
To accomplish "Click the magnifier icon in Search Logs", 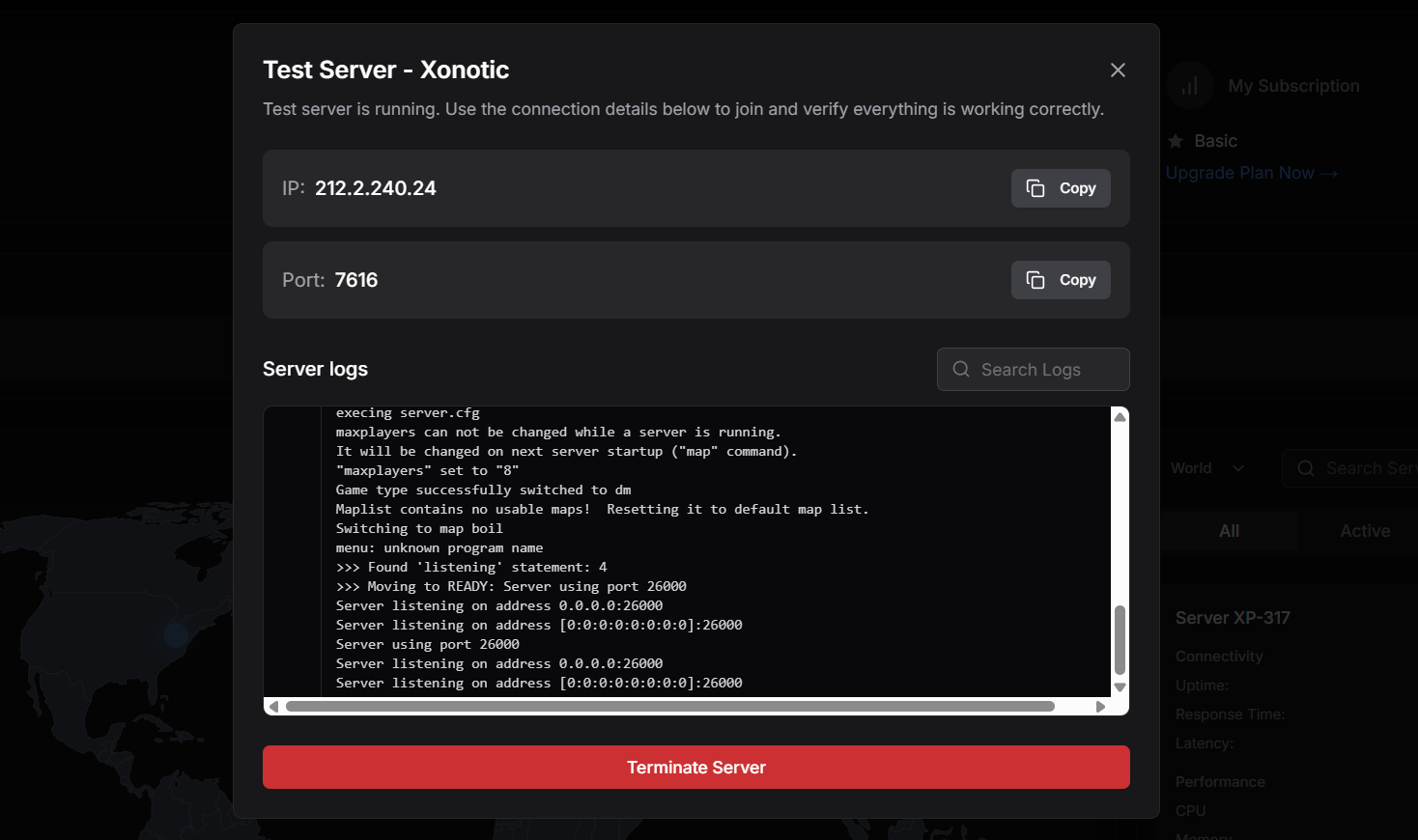I will (x=961, y=370).
